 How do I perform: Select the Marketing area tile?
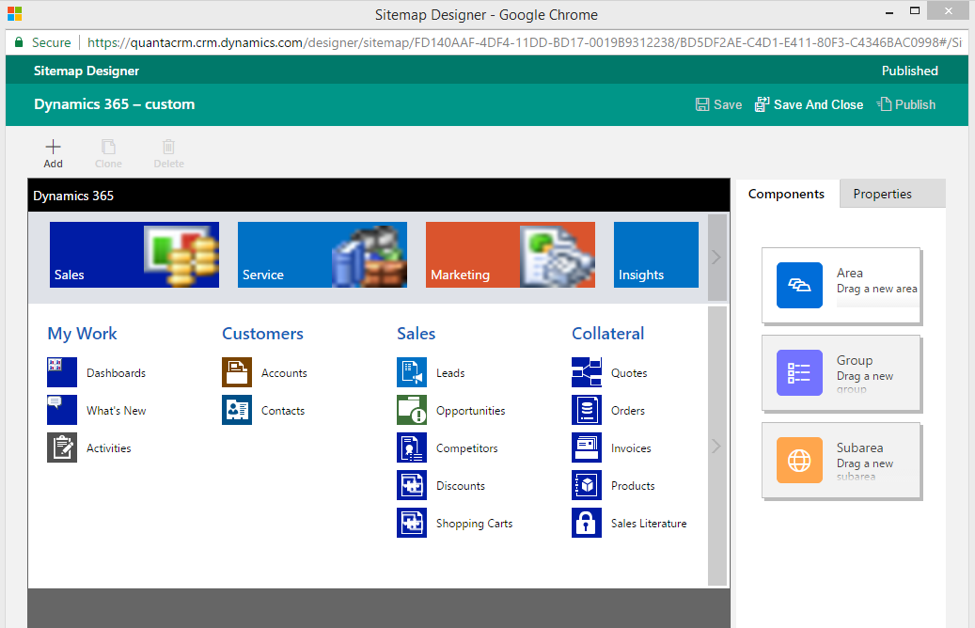[x=510, y=255]
